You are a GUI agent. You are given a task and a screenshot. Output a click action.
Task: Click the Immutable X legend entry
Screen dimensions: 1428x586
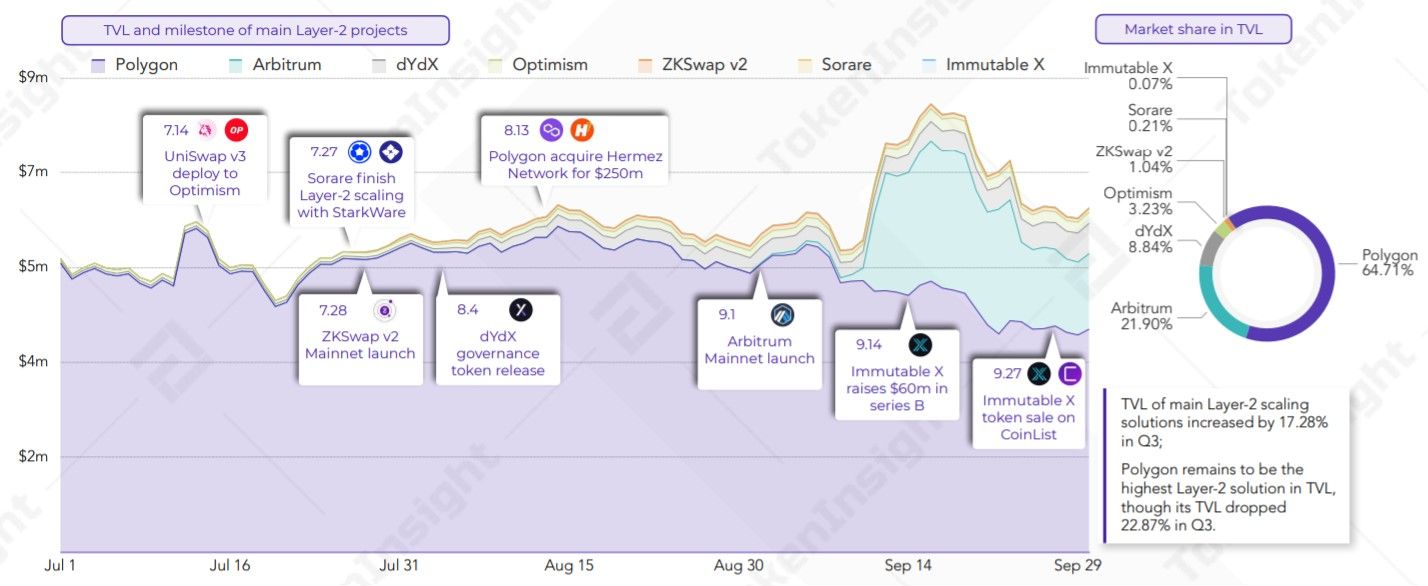[x=983, y=65]
